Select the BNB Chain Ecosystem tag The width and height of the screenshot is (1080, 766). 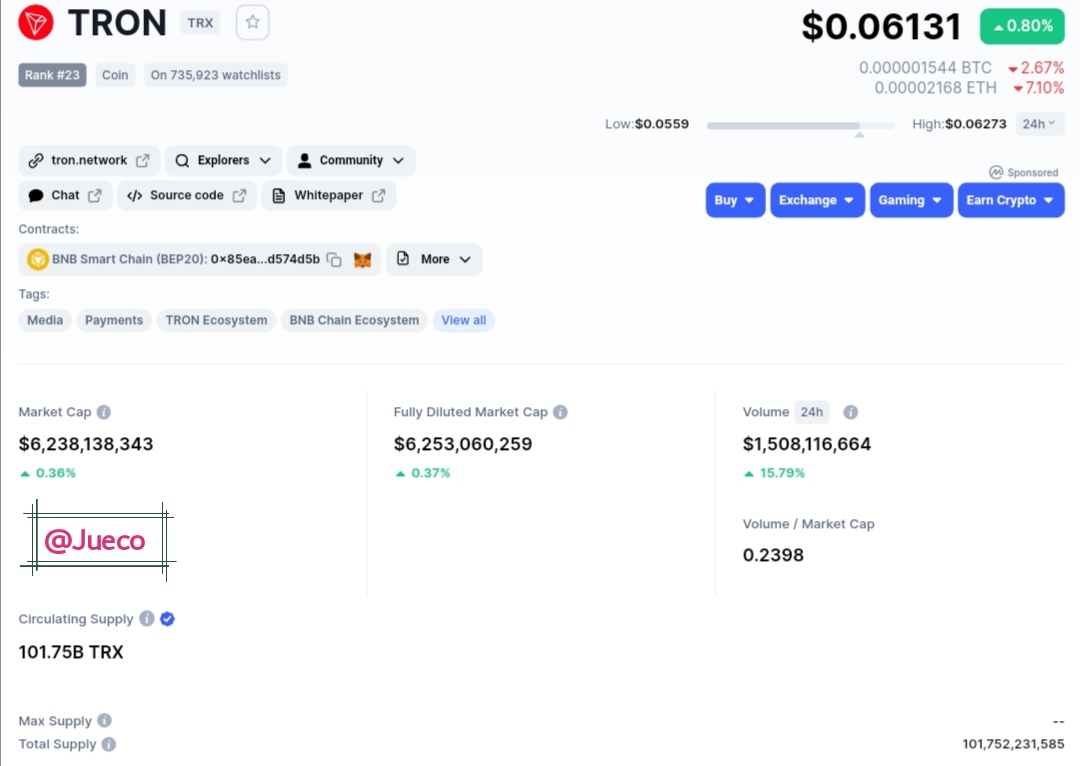pyautogui.click(x=354, y=320)
